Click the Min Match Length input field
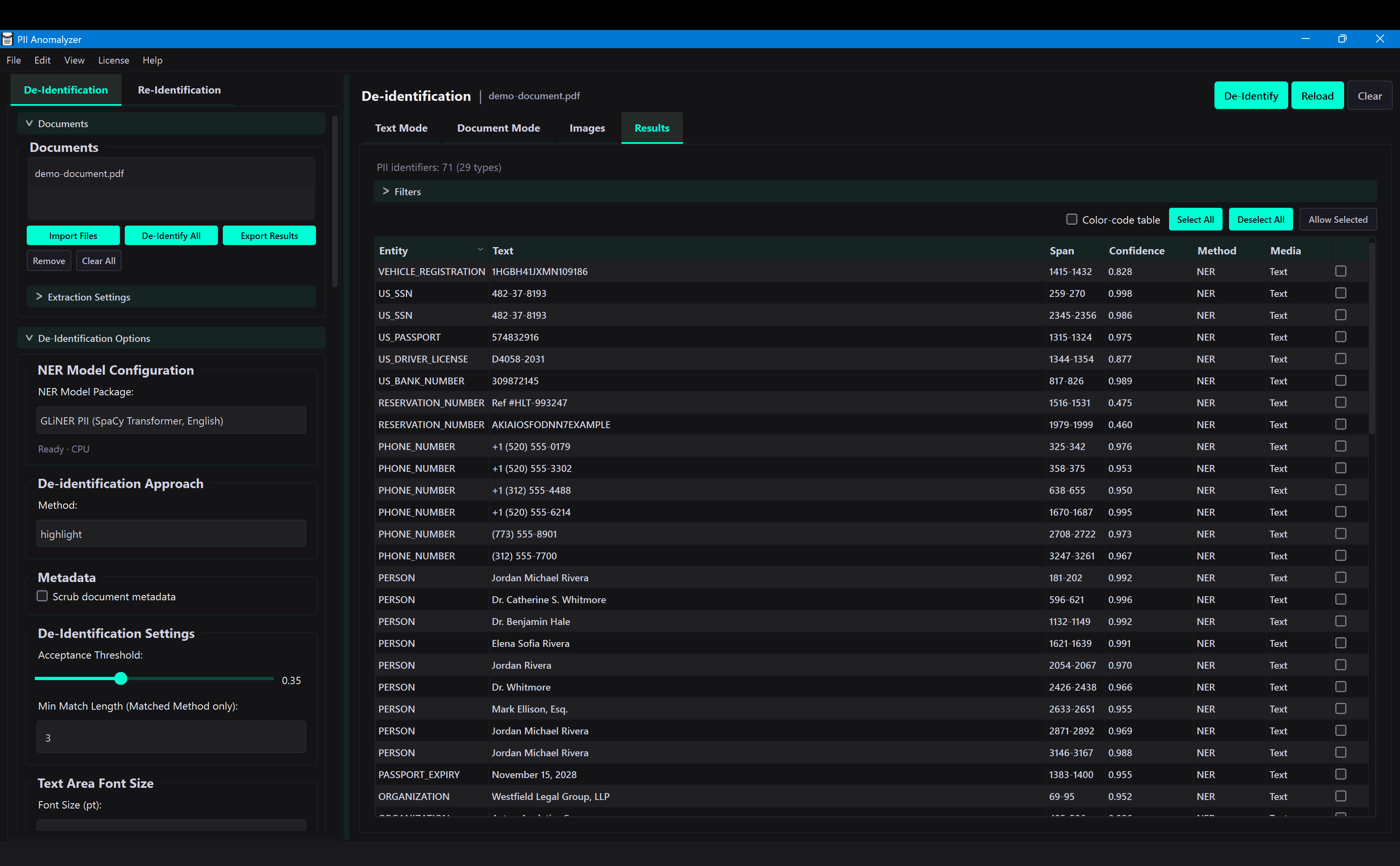The image size is (1400, 866). [x=171, y=737]
